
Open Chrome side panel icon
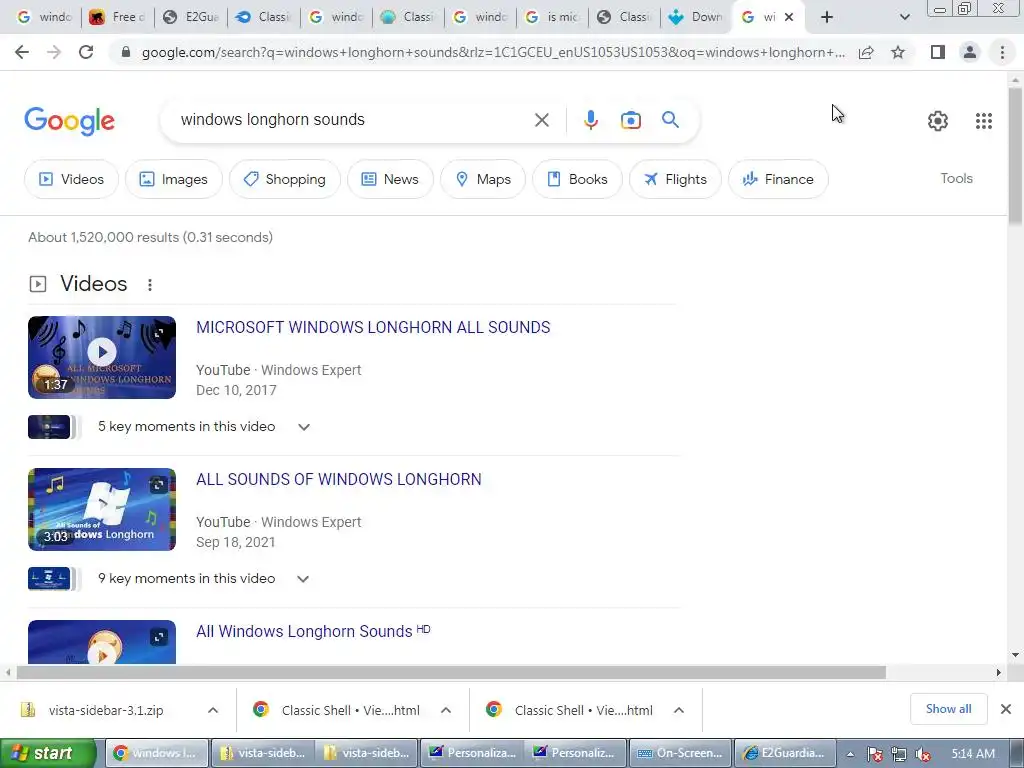pyautogui.click(x=938, y=52)
